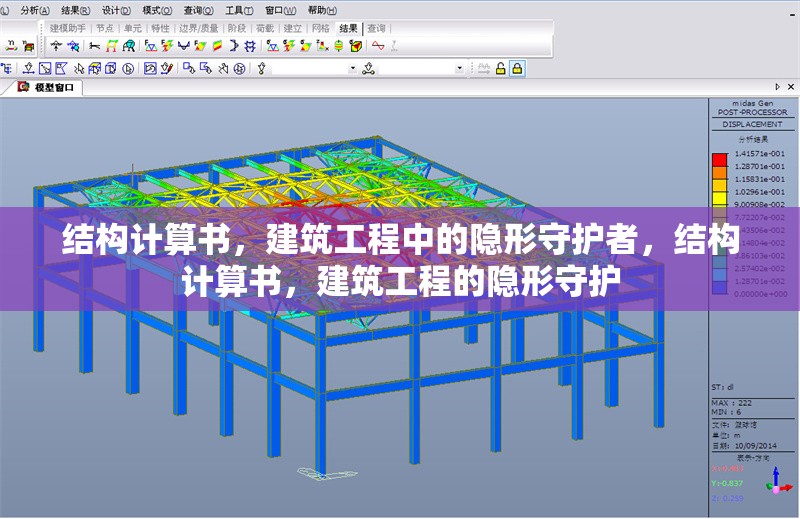
Task: Select the 模型窗口 document tab
Action: pos(53,88)
